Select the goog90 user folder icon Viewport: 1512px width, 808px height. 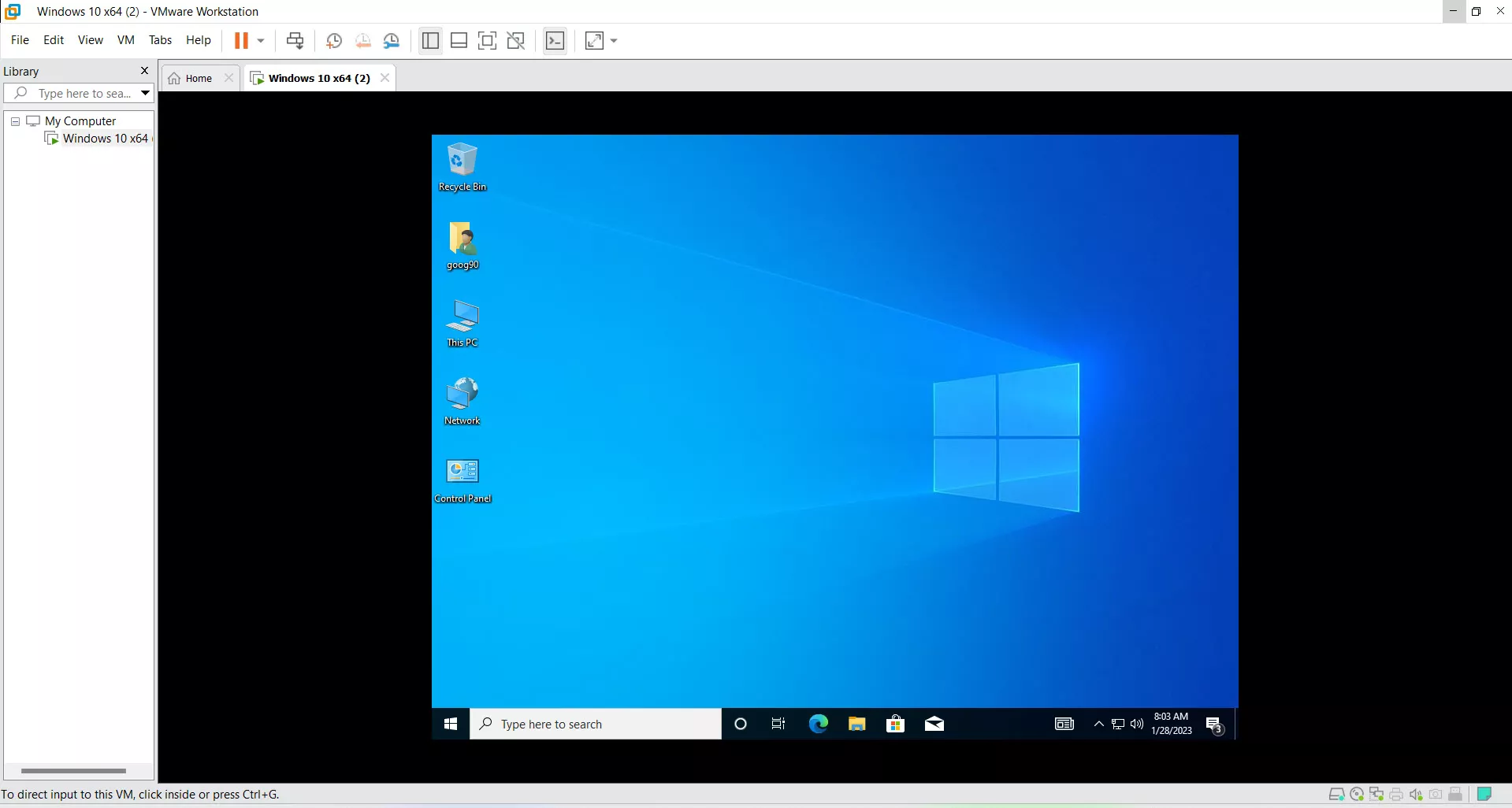pyautogui.click(x=463, y=246)
